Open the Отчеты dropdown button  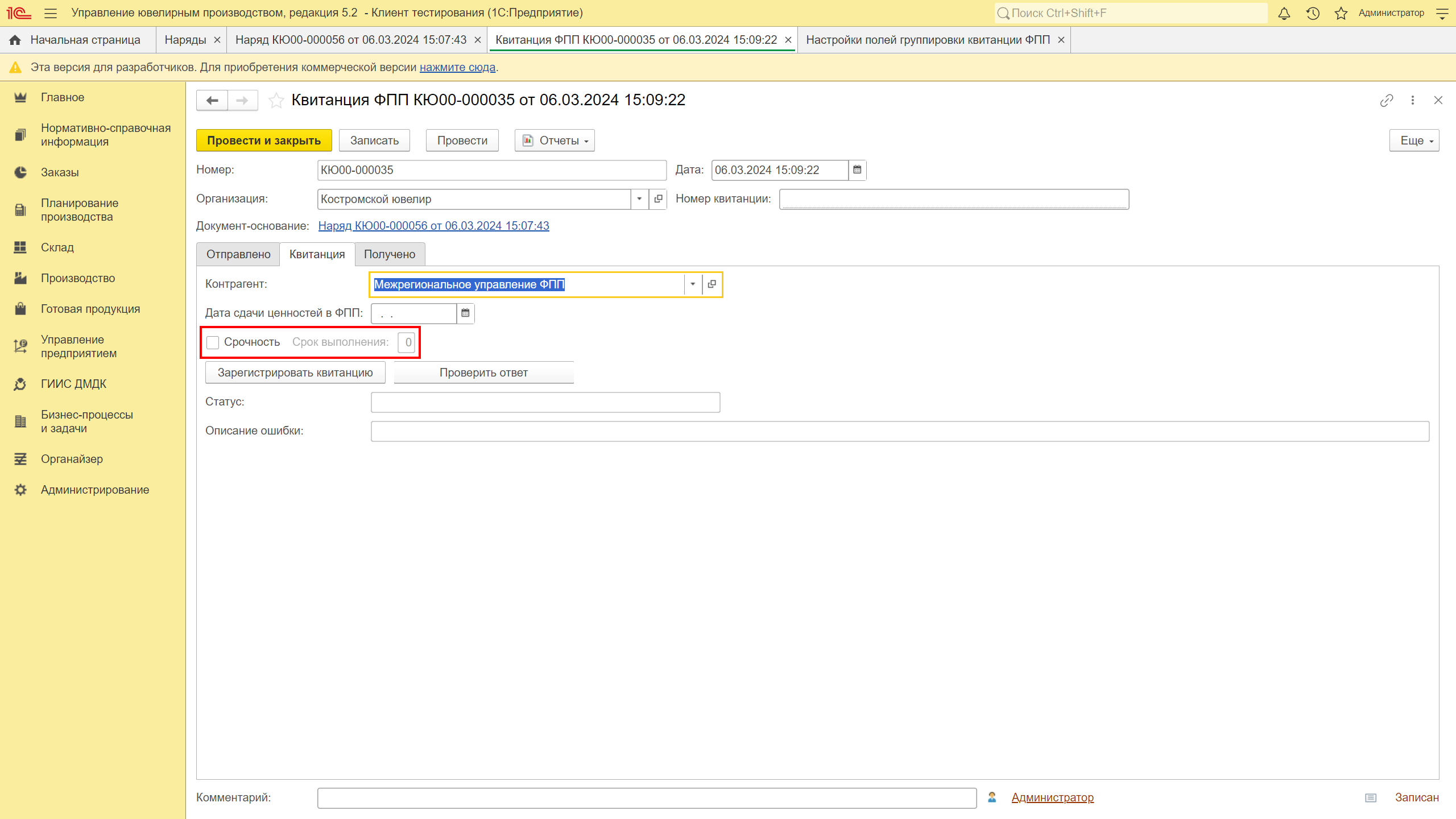[555, 140]
